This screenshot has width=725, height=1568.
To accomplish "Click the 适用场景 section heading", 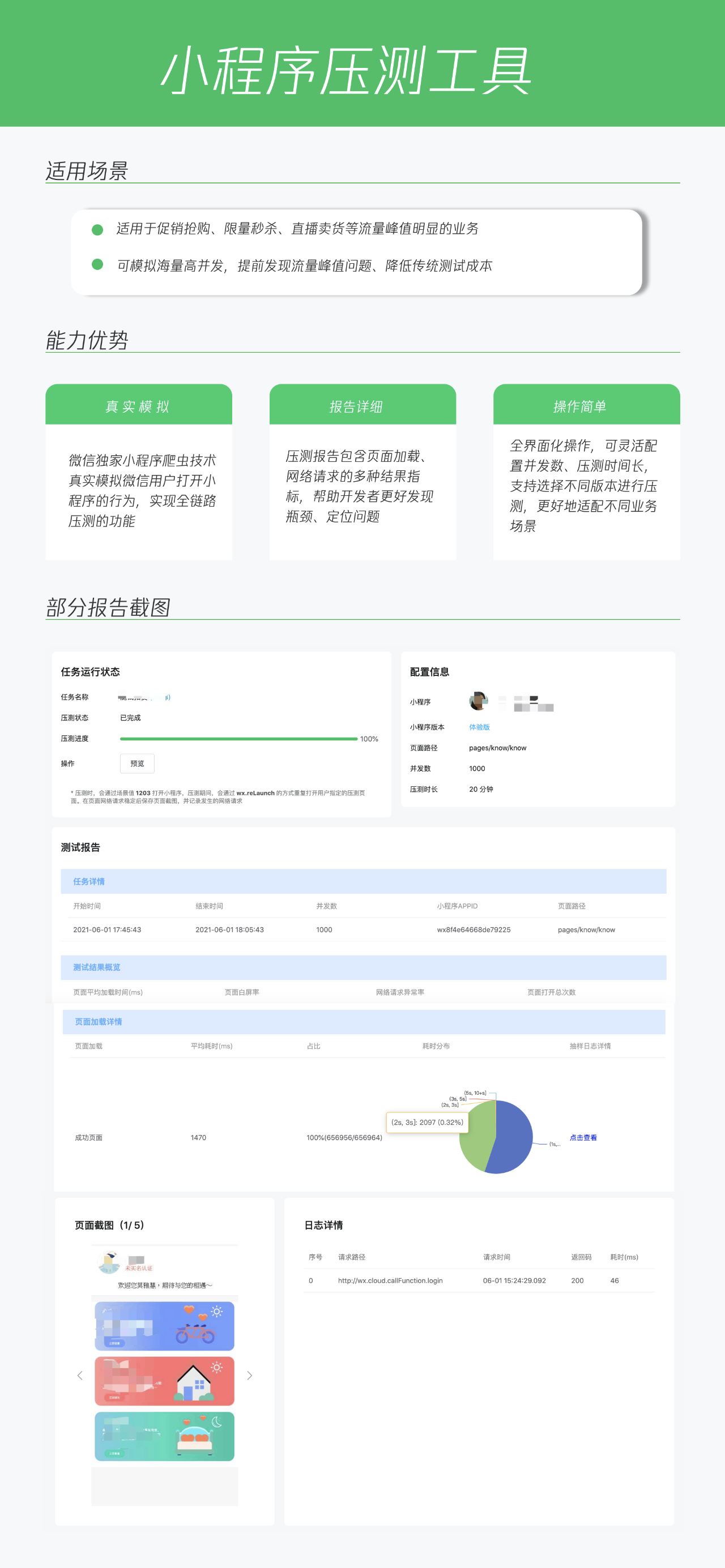I will click(x=87, y=170).
